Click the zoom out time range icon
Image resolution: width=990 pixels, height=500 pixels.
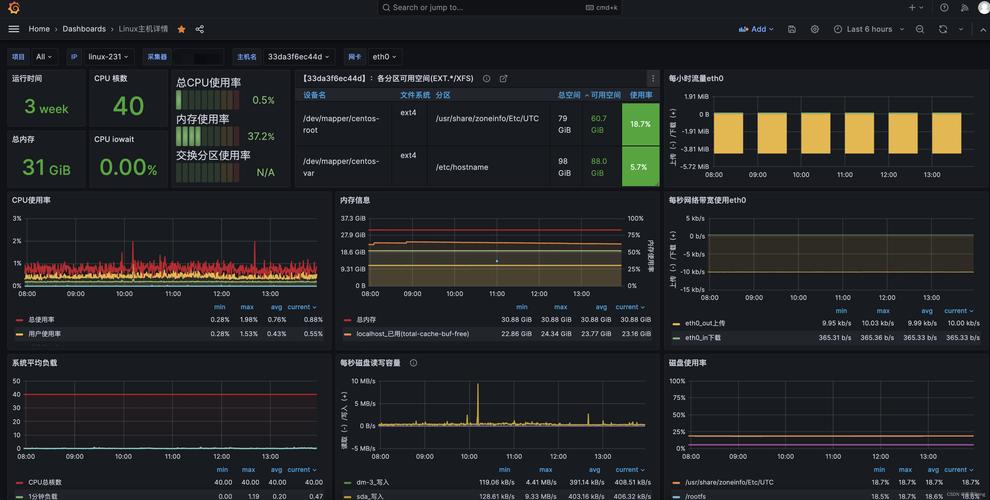tap(920, 29)
